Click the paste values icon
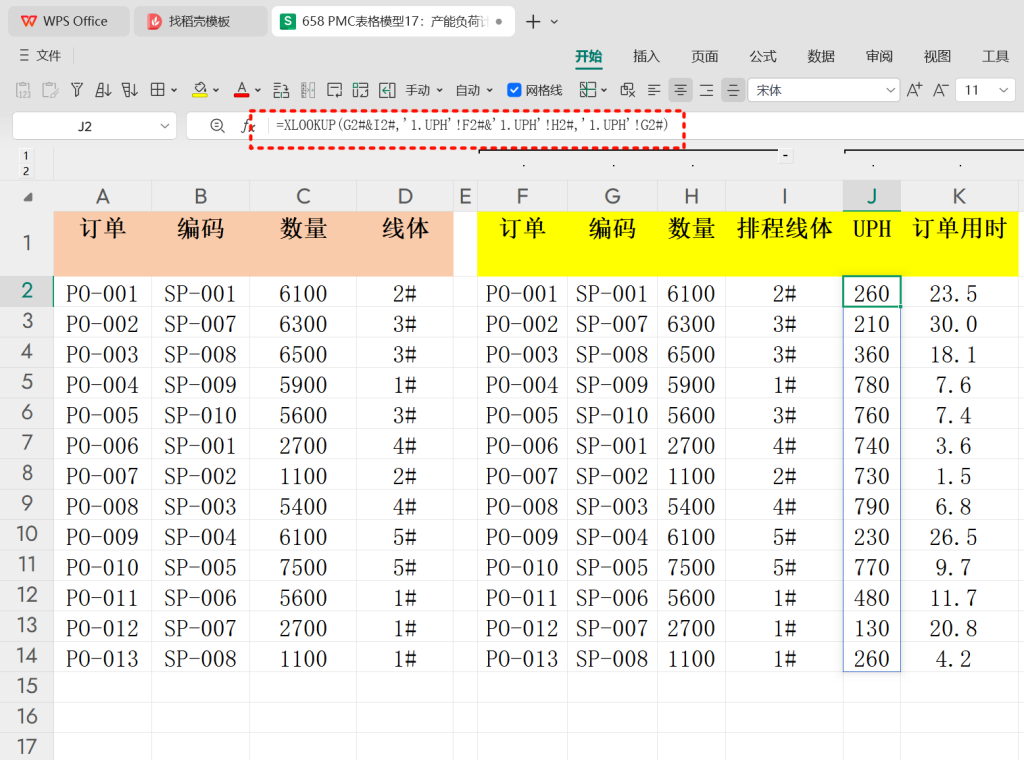Image resolution: width=1024 pixels, height=760 pixels. pos(23,90)
